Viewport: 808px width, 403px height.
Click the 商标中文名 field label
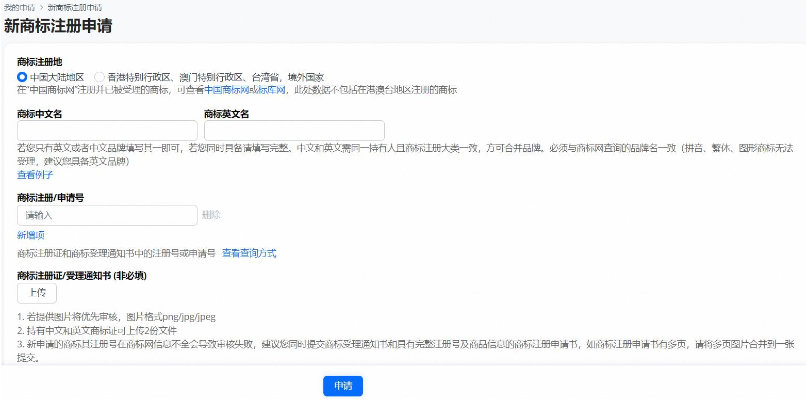point(40,114)
